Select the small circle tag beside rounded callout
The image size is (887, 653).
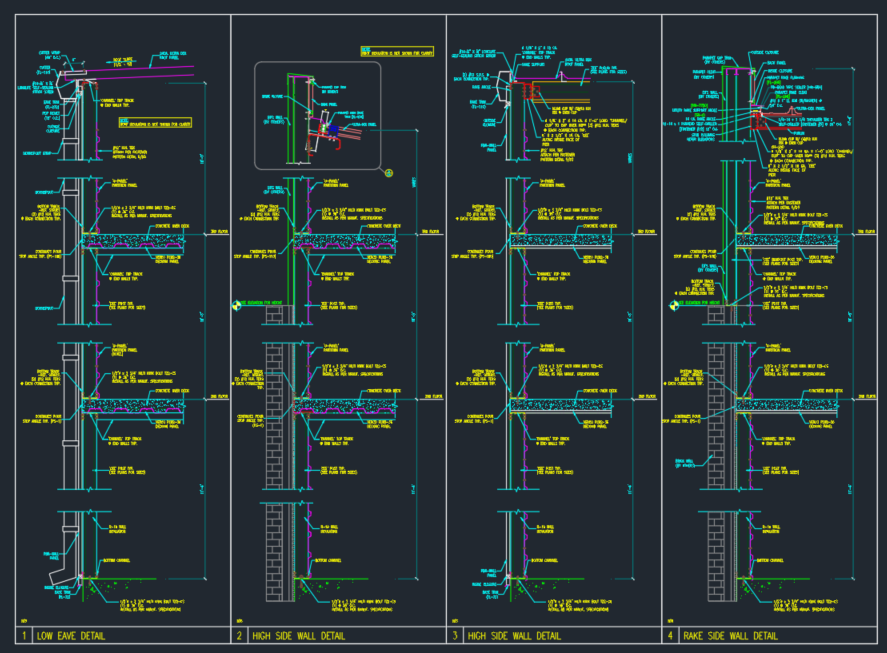[x=388, y=172]
